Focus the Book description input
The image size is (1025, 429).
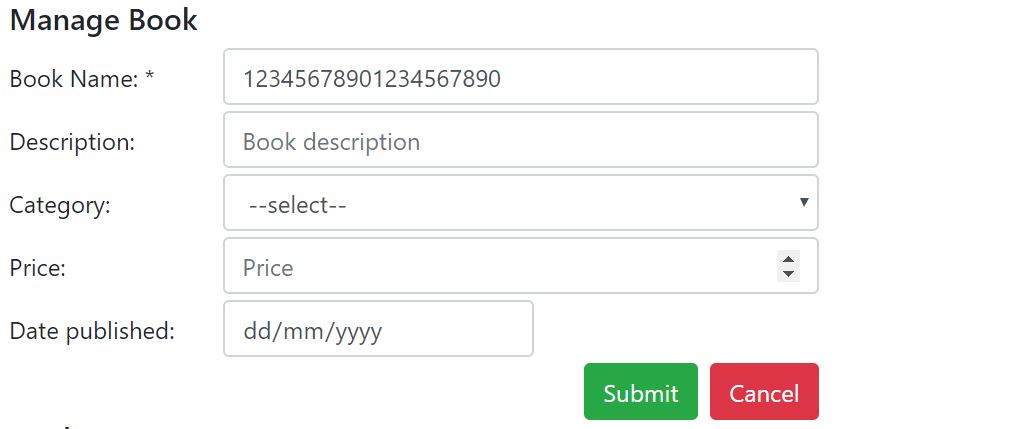coord(520,141)
